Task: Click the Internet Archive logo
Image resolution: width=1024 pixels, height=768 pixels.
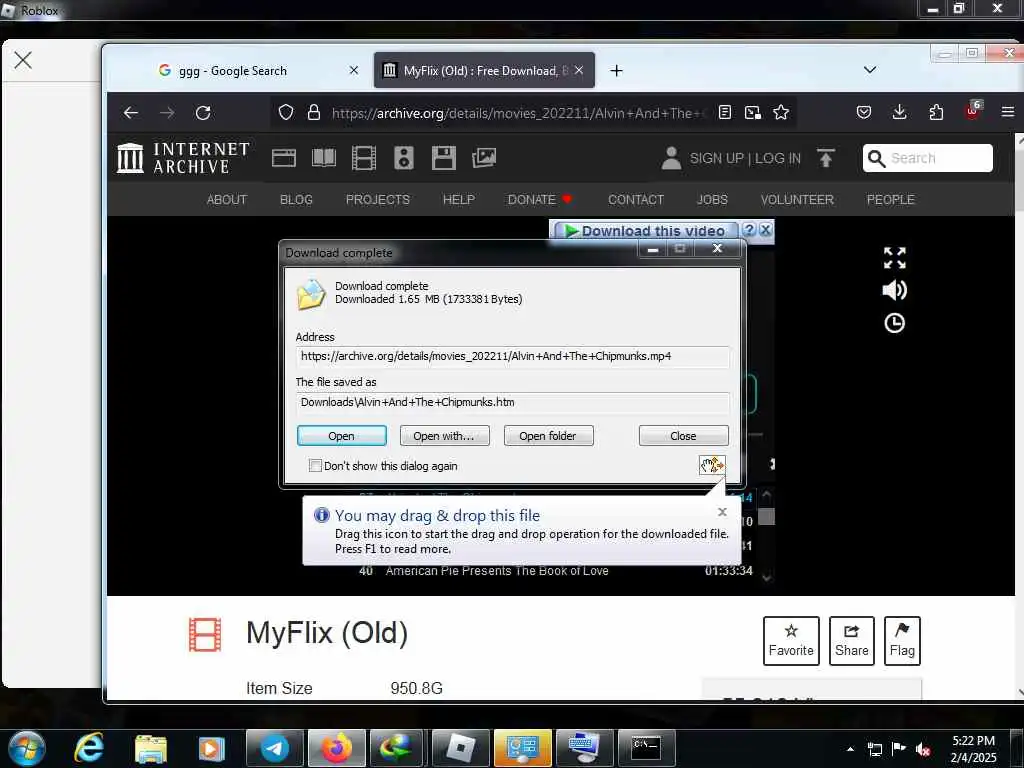Action: pyautogui.click(x=183, y=158)
